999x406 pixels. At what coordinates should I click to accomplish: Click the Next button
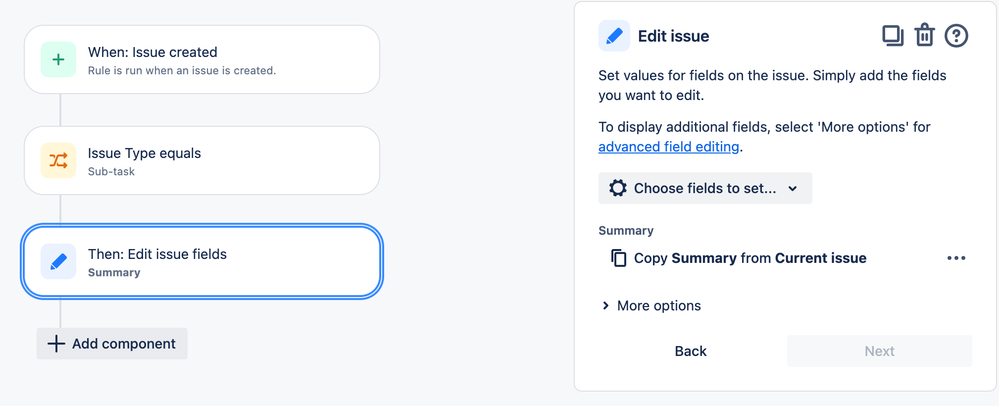click(879, 351)
